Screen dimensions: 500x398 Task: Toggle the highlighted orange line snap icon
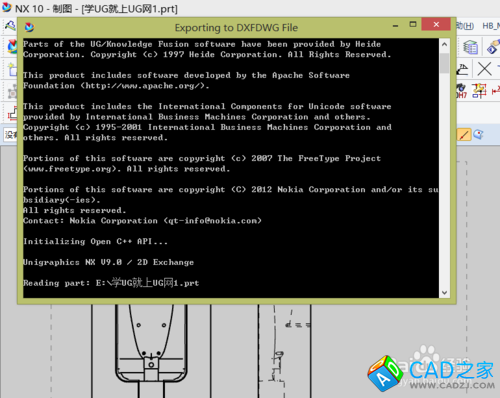tap(464, 135)
